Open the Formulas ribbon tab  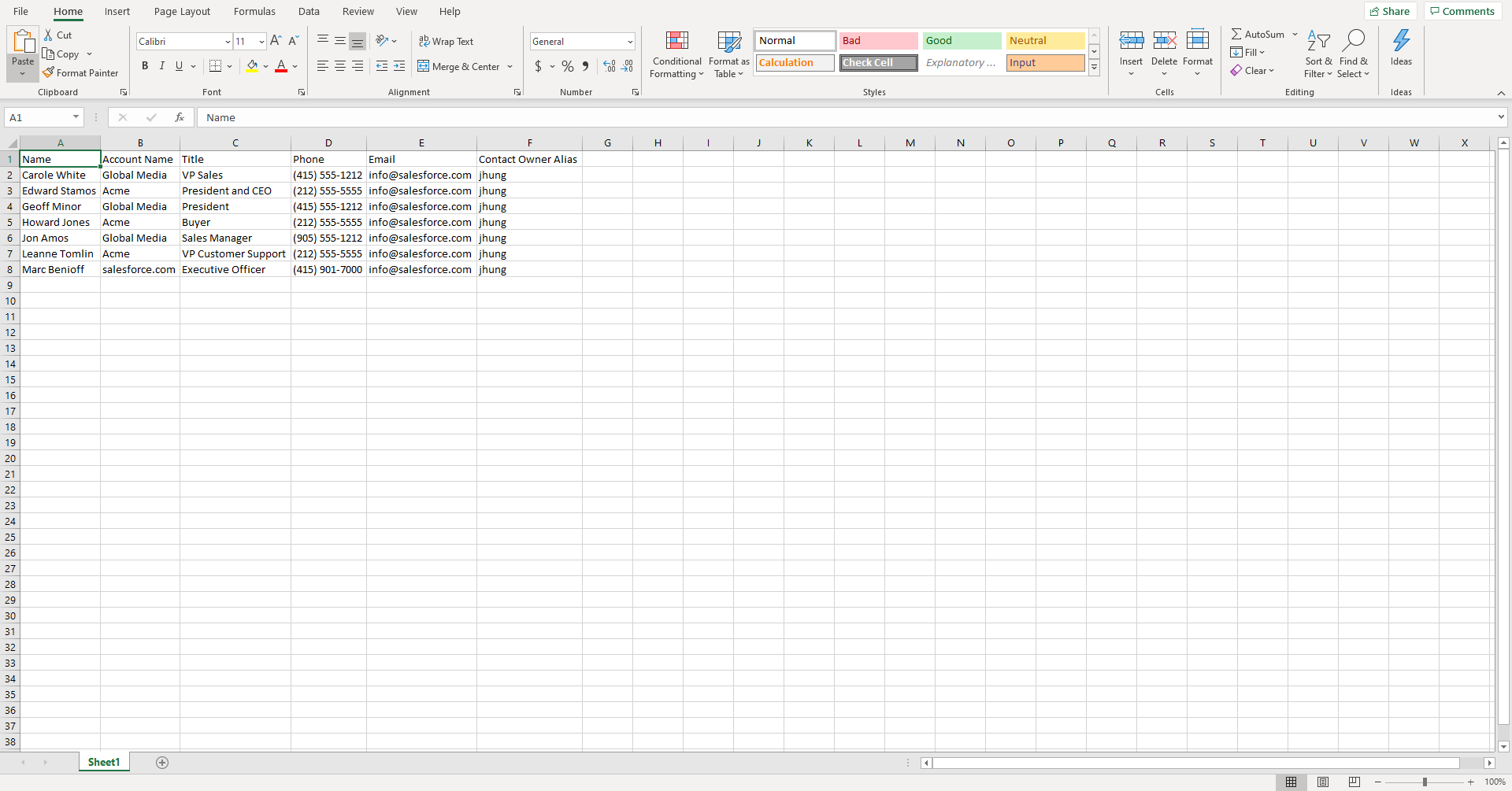pyautogui.click(x=254, y=11)
